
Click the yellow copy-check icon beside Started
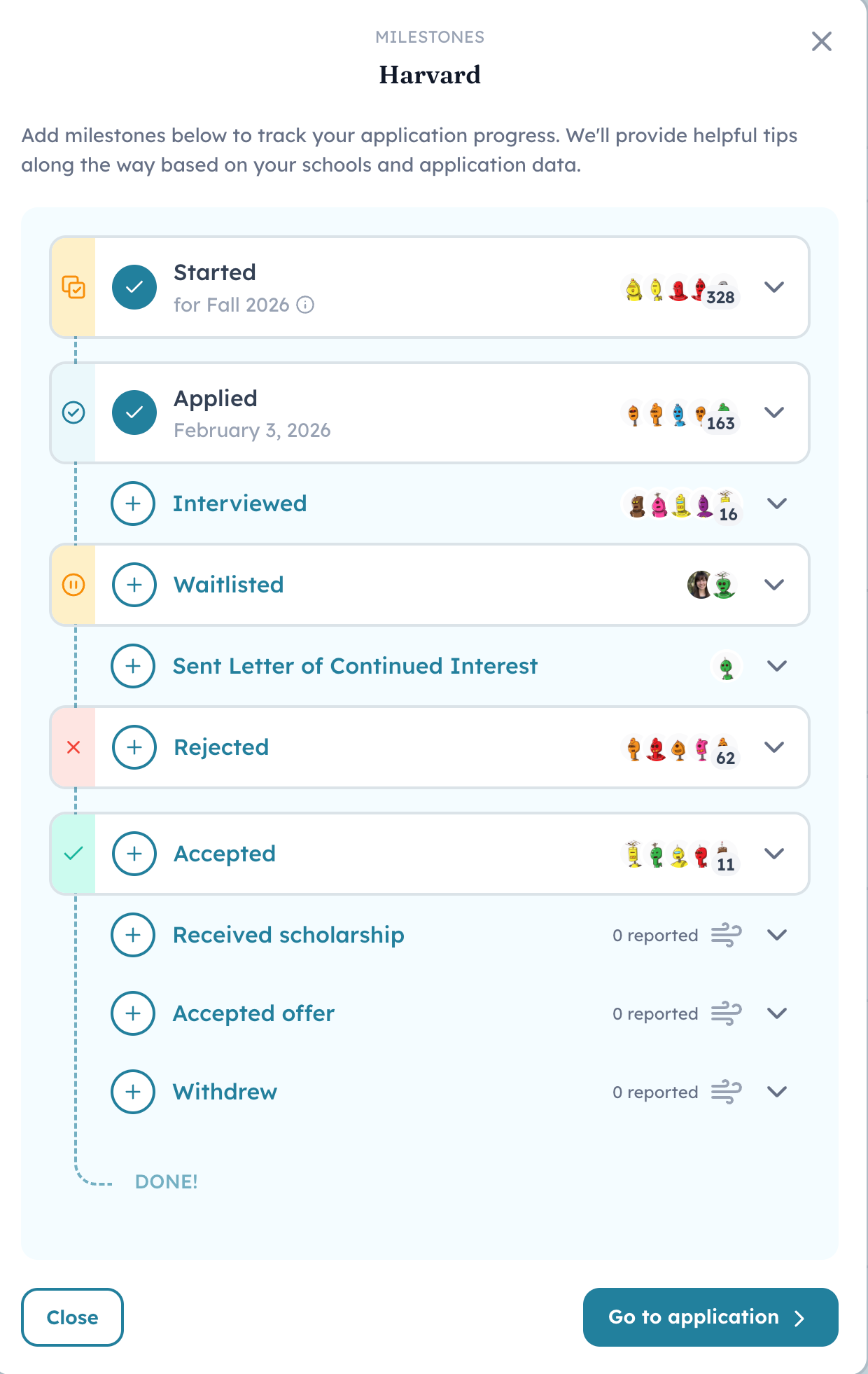coord(73,287)
